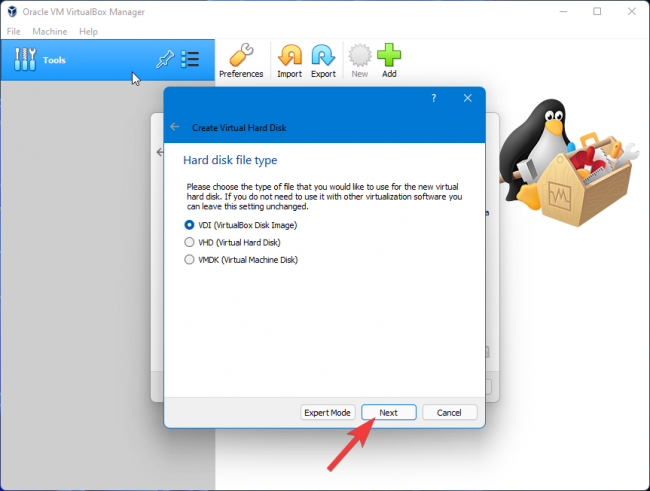Close the Create Virtual Hard Disk dialog
Viewport: 650px width, 491px height.
point(468,98)
